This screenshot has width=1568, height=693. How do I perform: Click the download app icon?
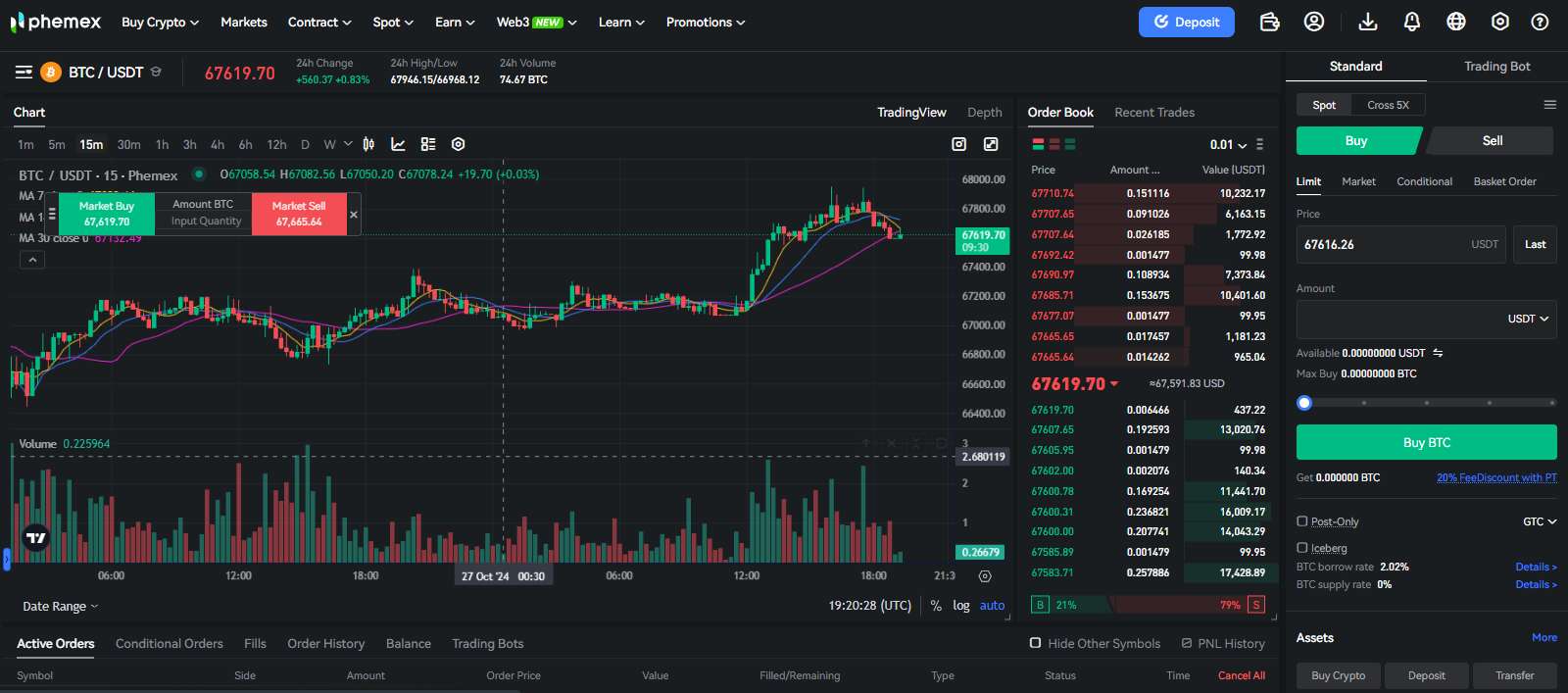[x=1368, y=22]
